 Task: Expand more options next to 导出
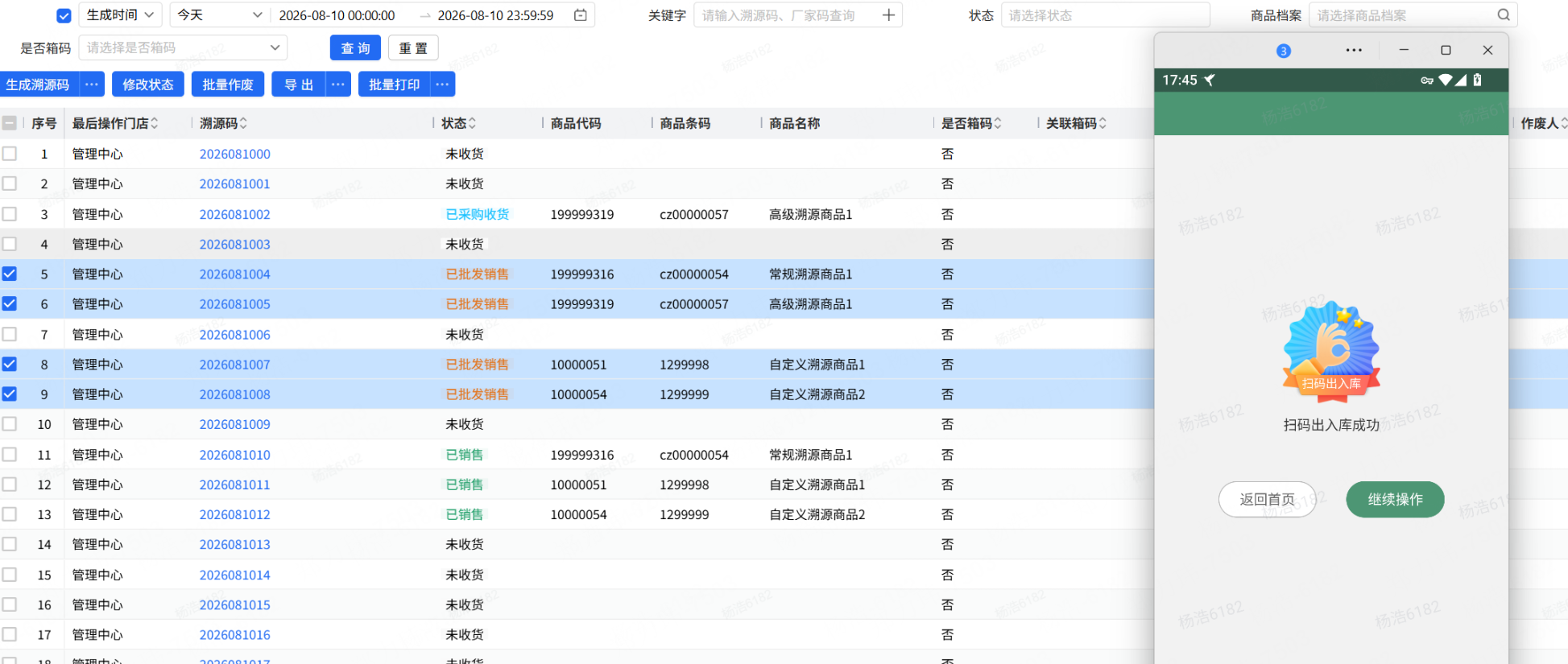click(338, 85)
